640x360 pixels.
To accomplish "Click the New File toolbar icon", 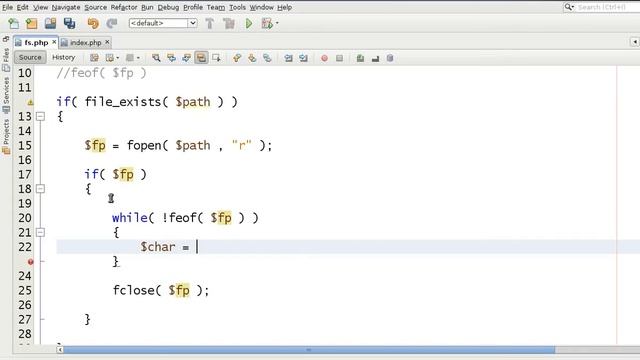I will click(x=13, y=23).
